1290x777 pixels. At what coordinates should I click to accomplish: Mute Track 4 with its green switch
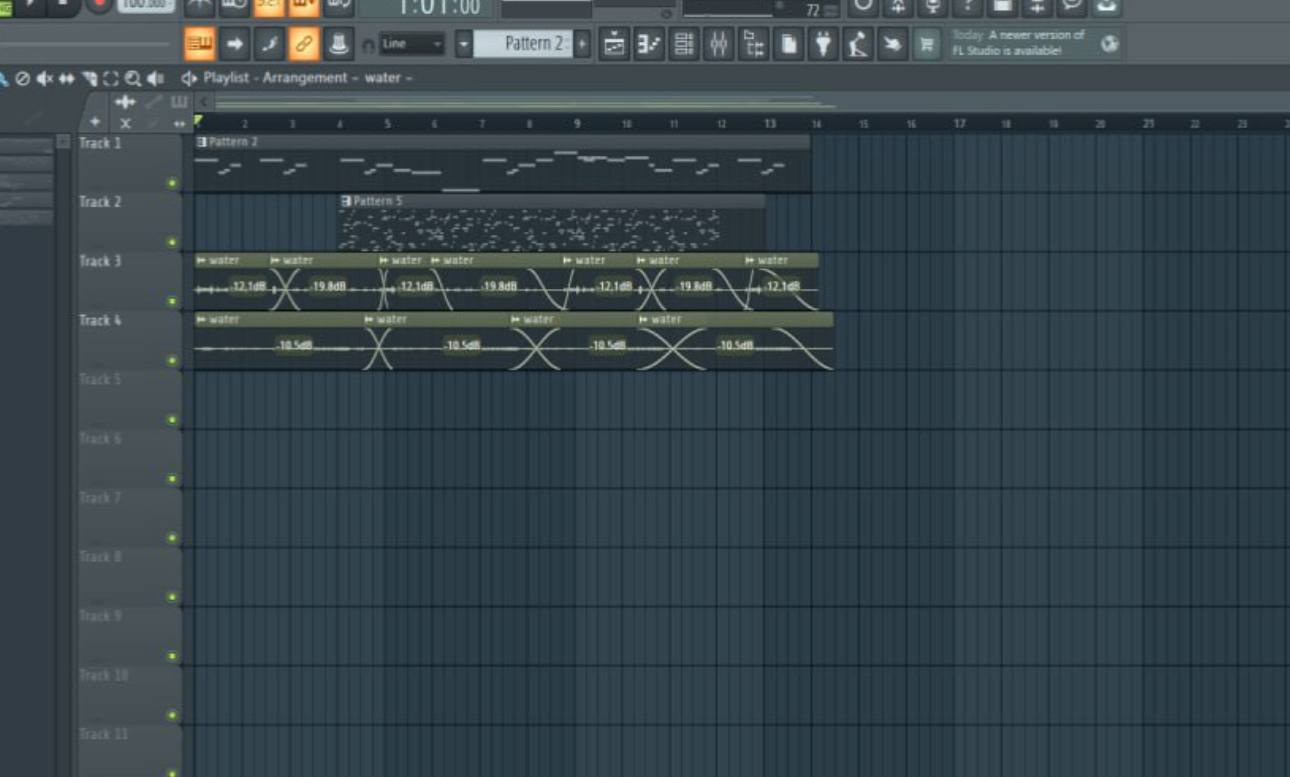(x=172, y=360)
